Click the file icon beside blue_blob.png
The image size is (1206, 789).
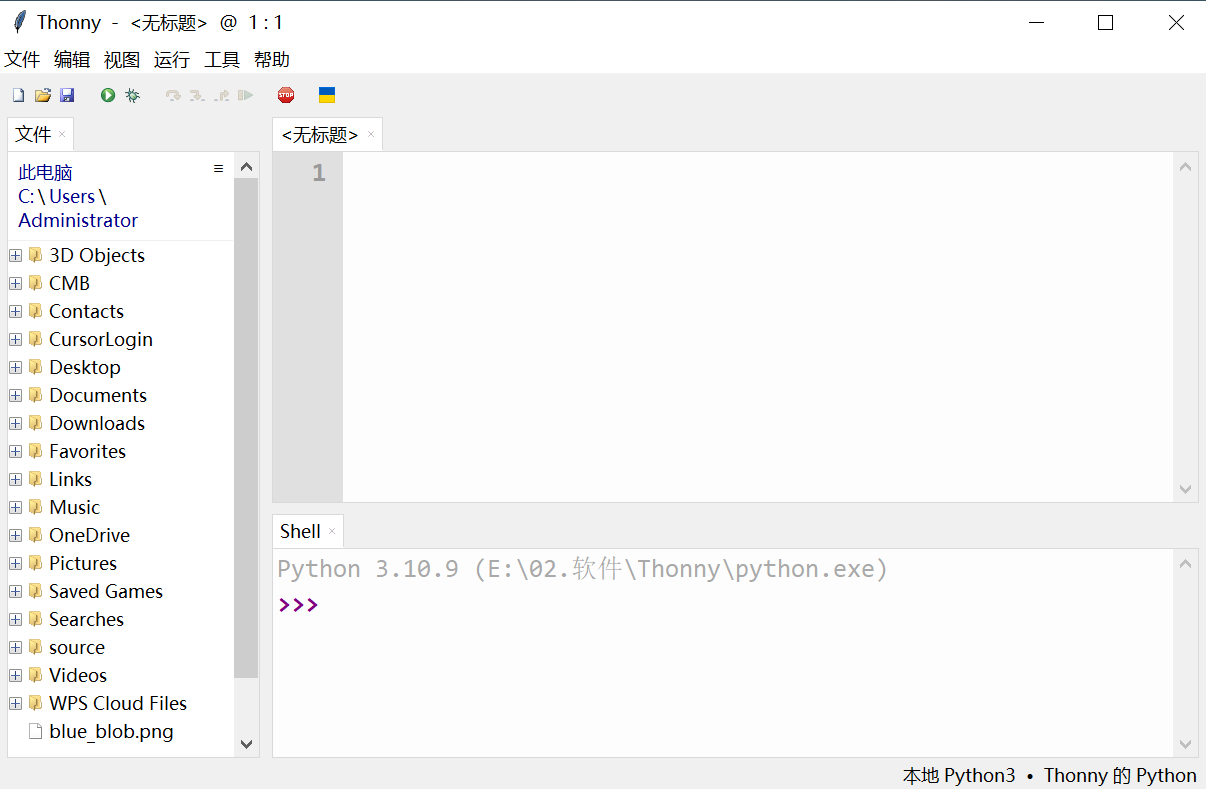35,731
